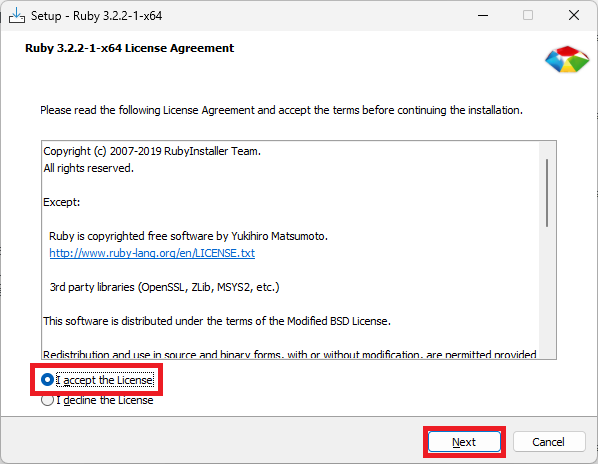Viewport: 598px width, 464px height.
Task: Click the 'Ruby is copyrighted free software' line
Action: coord(188,236)
